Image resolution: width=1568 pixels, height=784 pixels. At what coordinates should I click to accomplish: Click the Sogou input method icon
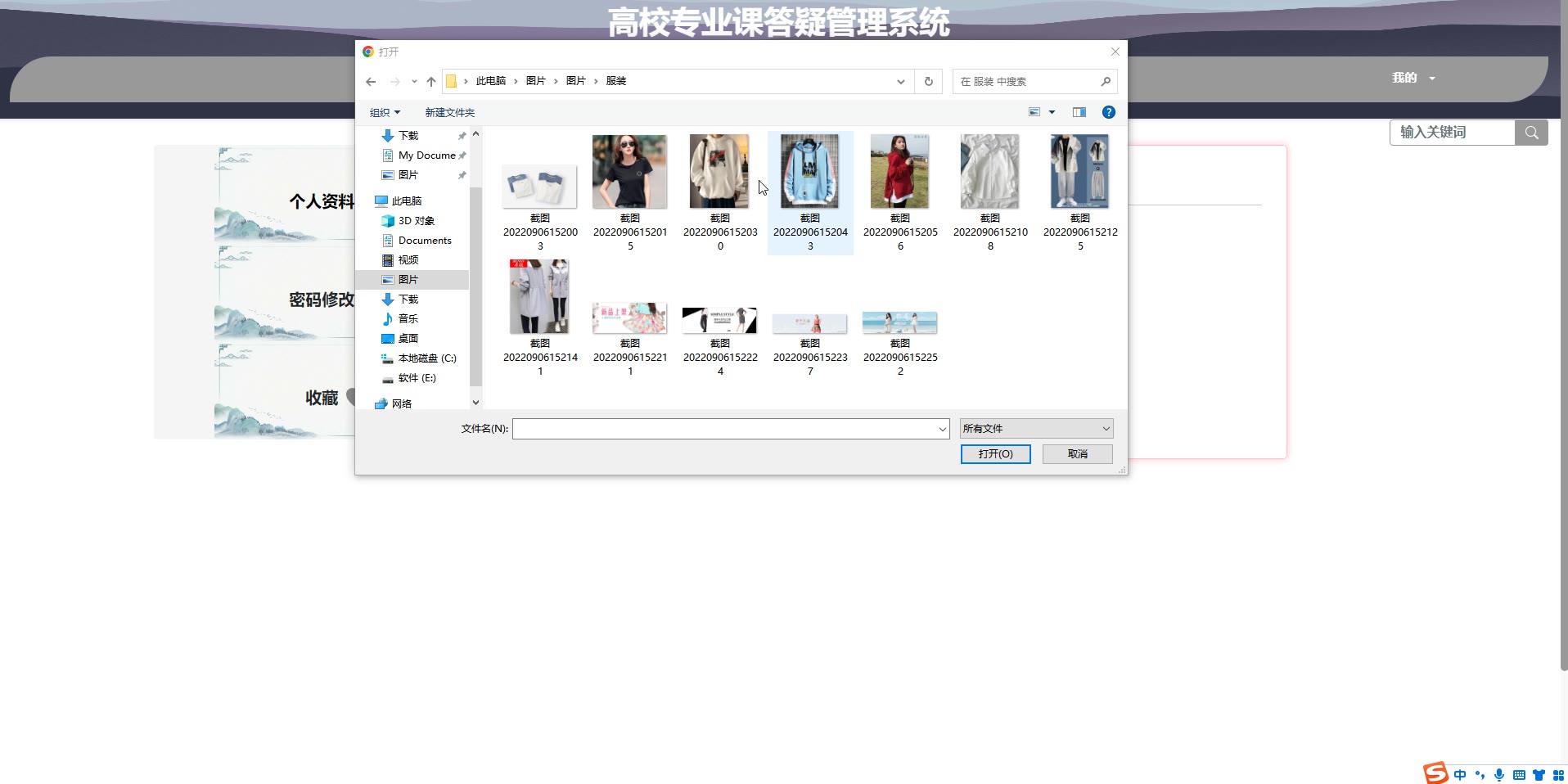[x=1435, y=773]
